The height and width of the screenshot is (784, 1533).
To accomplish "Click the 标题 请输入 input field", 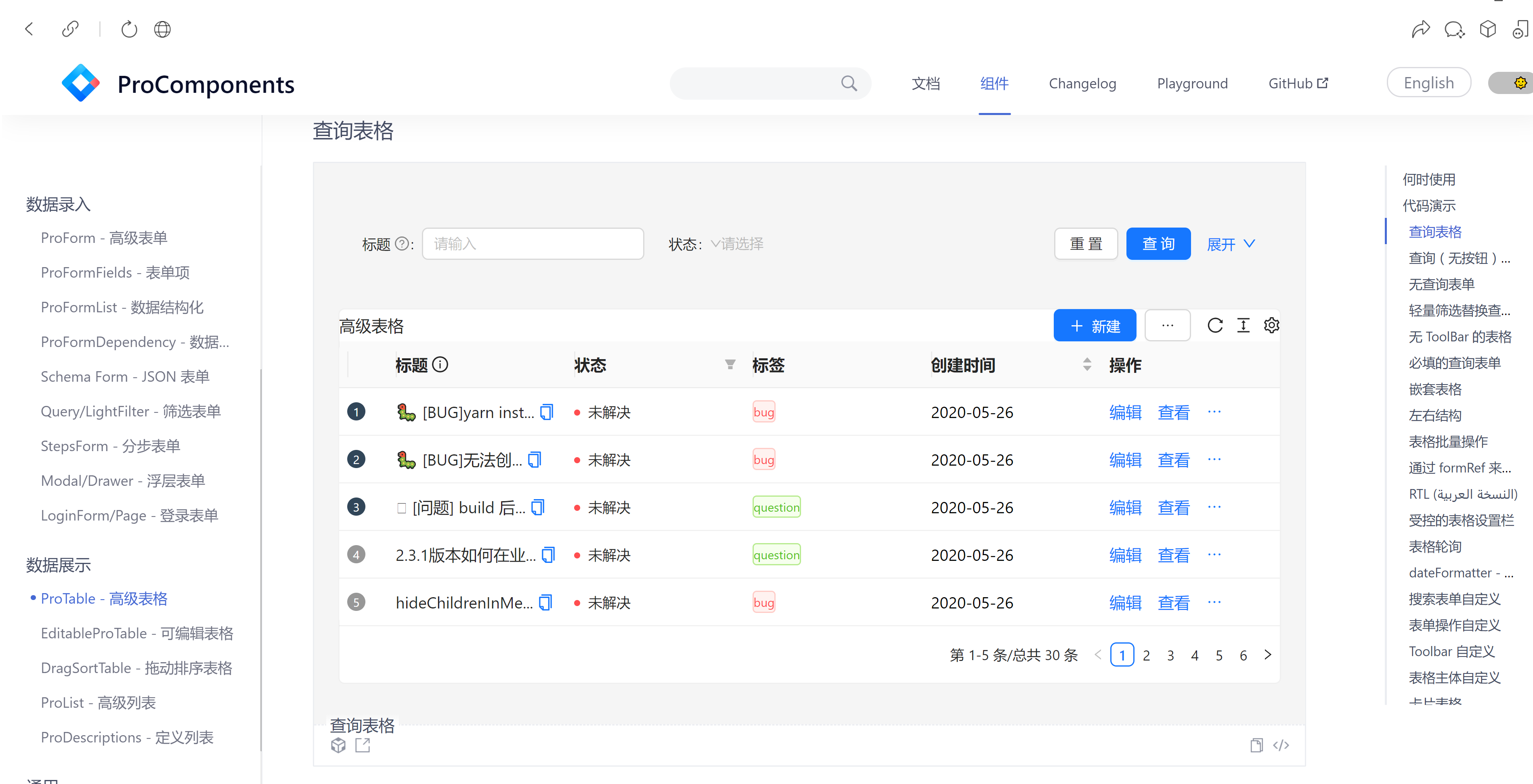I will click(533, 244).
